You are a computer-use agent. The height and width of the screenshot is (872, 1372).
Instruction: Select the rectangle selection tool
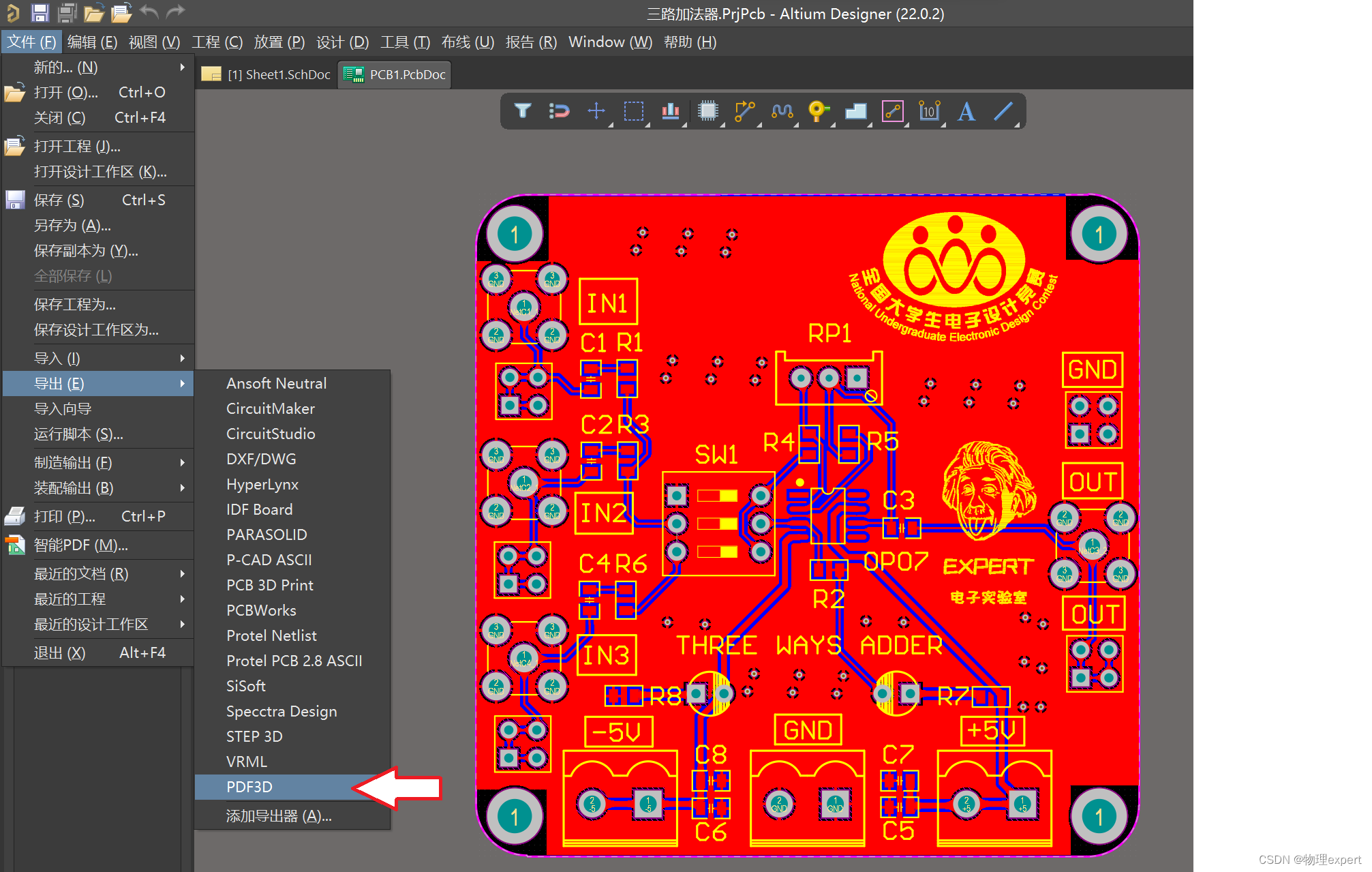point(633,110)
